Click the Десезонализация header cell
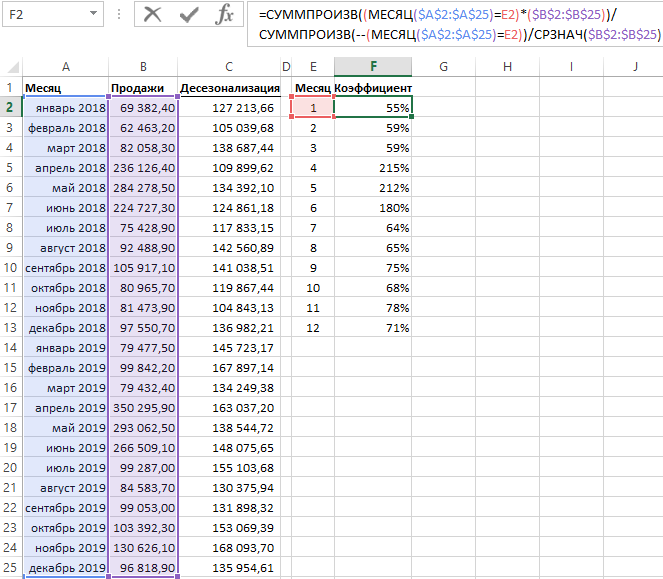The height and width of the screenshot is (579, 663). [229, 88]
